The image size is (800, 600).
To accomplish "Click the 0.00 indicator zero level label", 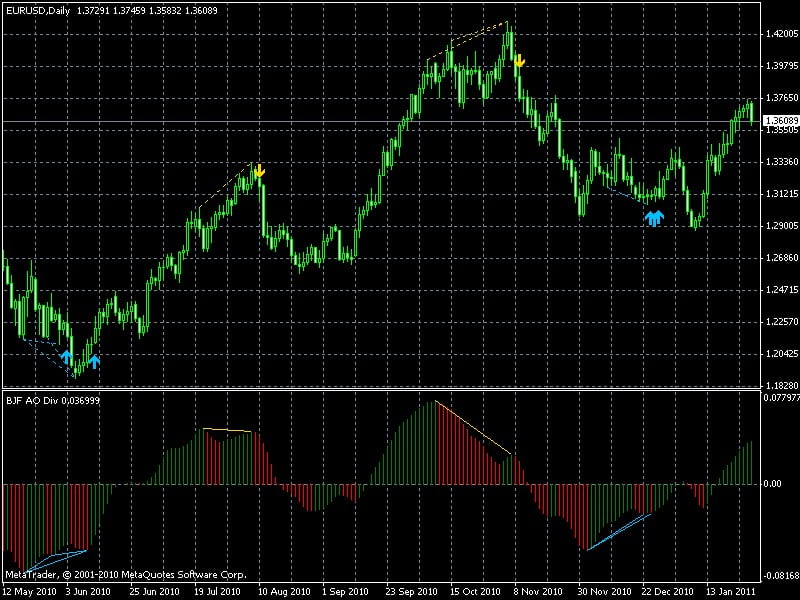I will point(771,484).
